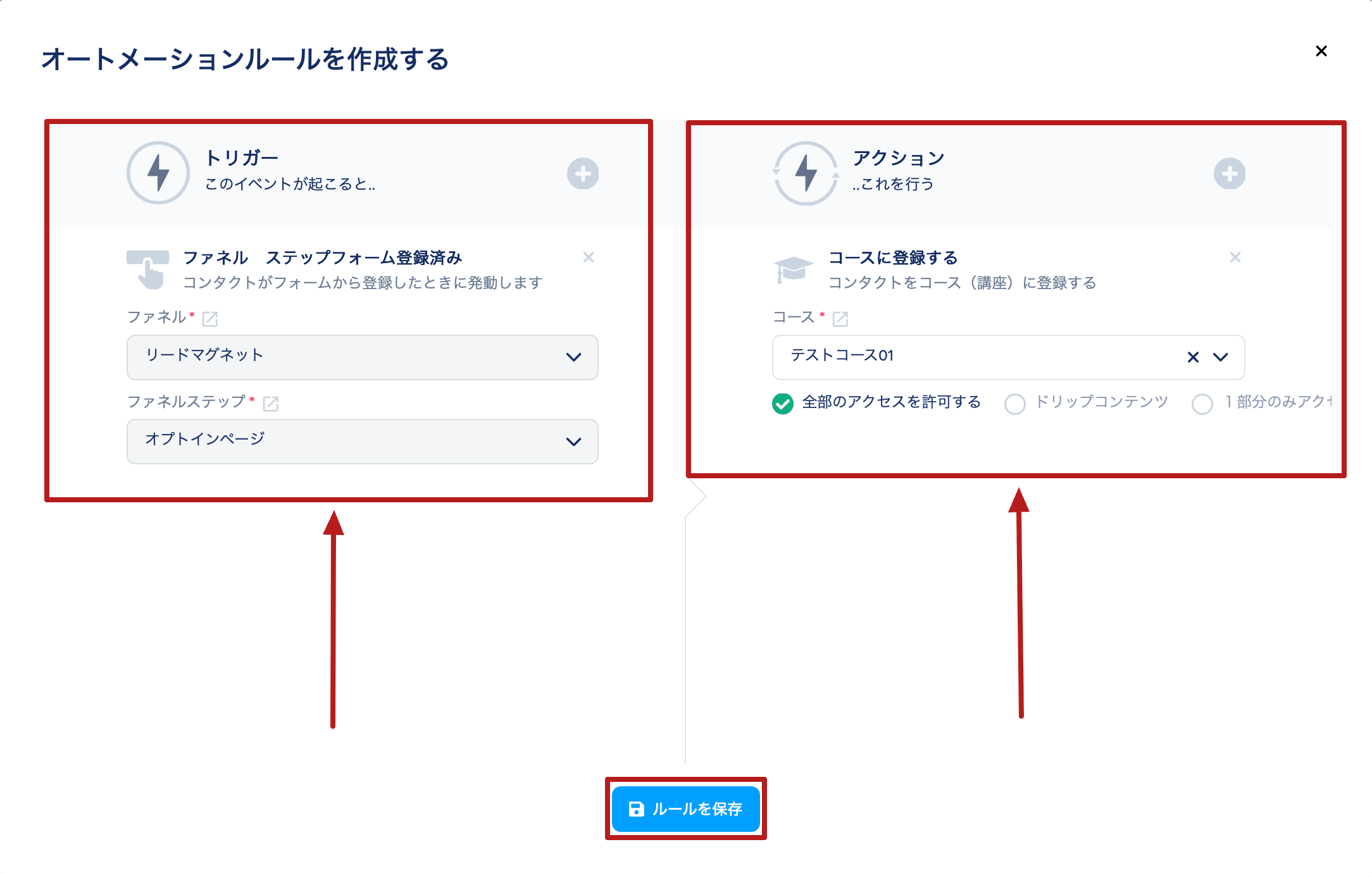Expand the テストコース01 course dropdown chevron
Screen dimensions: 1372x873
(x=1220, y=357)
